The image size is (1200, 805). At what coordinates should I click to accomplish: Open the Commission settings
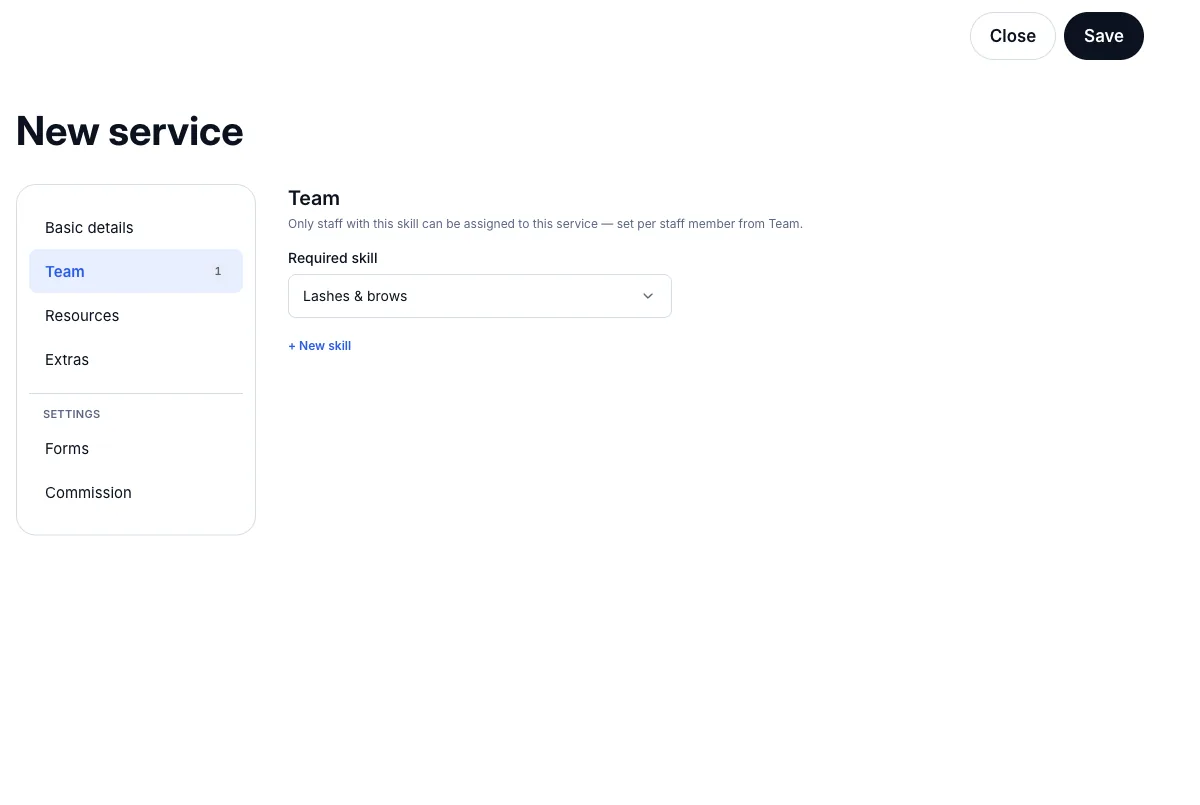pos(136,493)
